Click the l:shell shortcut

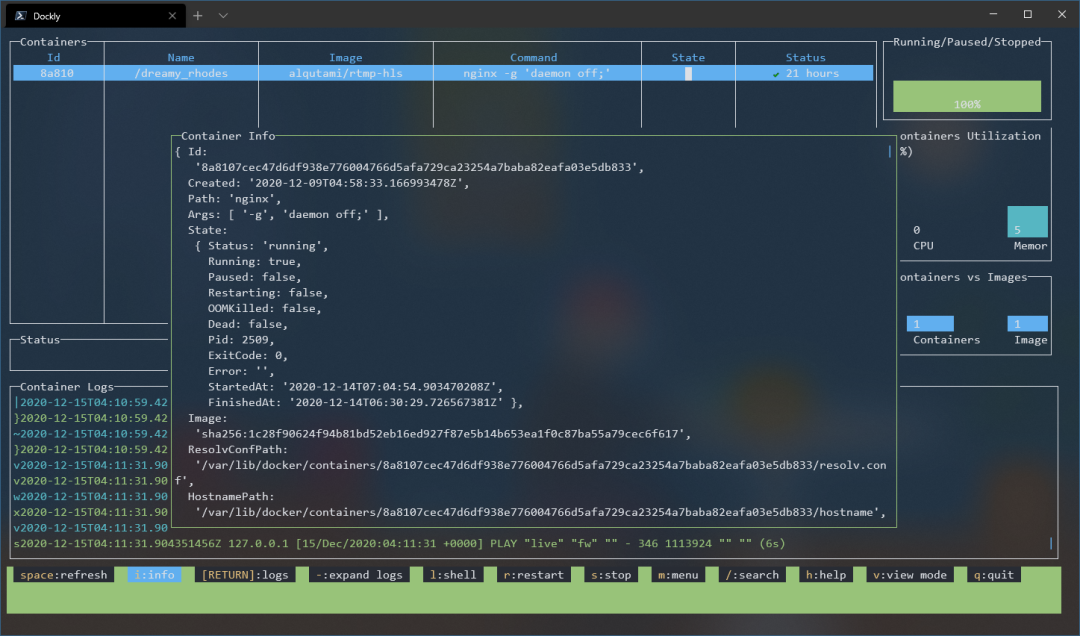click(x=453, y=575)
